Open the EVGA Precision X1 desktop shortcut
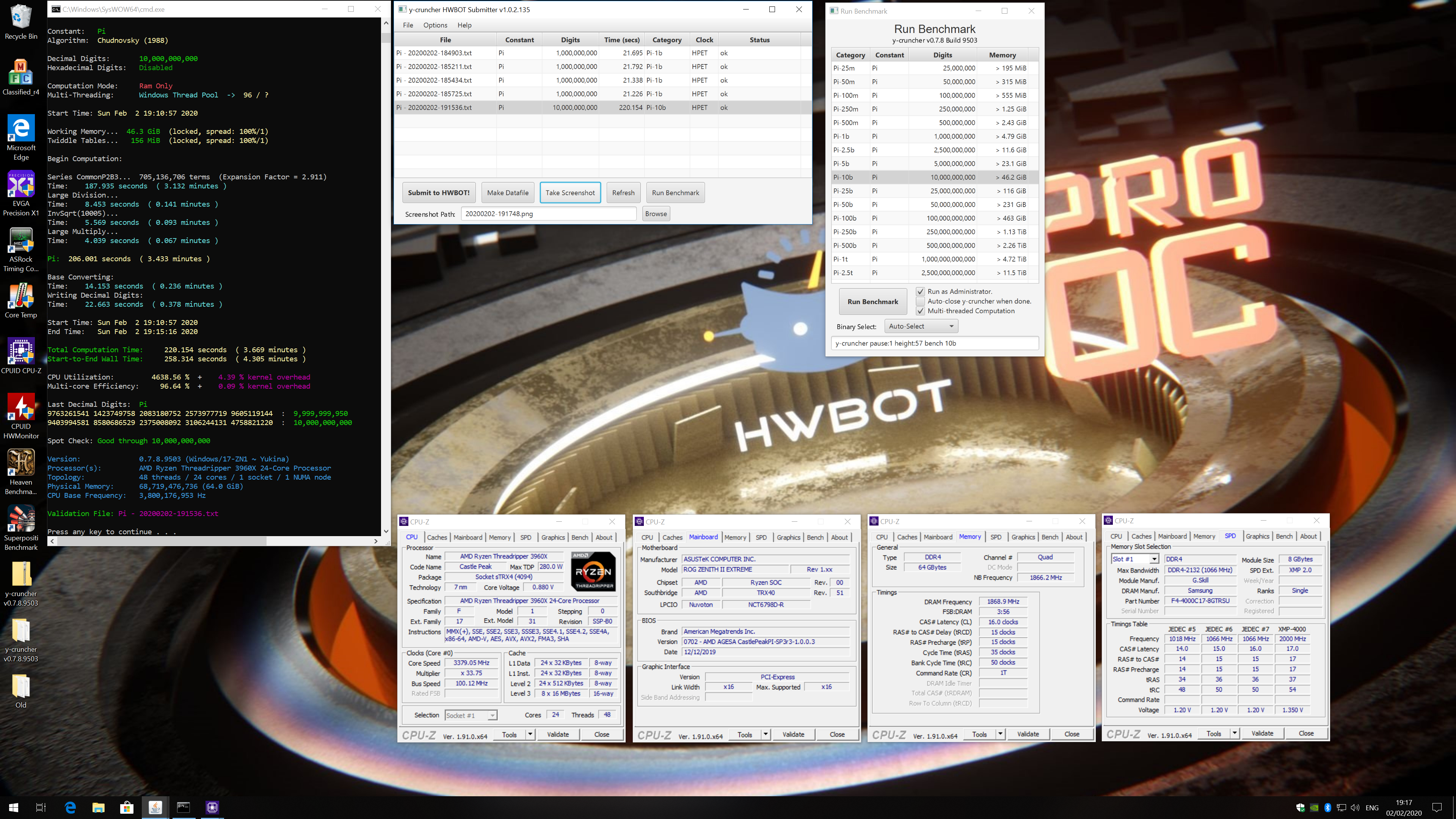The image size is (1456, 819). click(x=21, y=193)
